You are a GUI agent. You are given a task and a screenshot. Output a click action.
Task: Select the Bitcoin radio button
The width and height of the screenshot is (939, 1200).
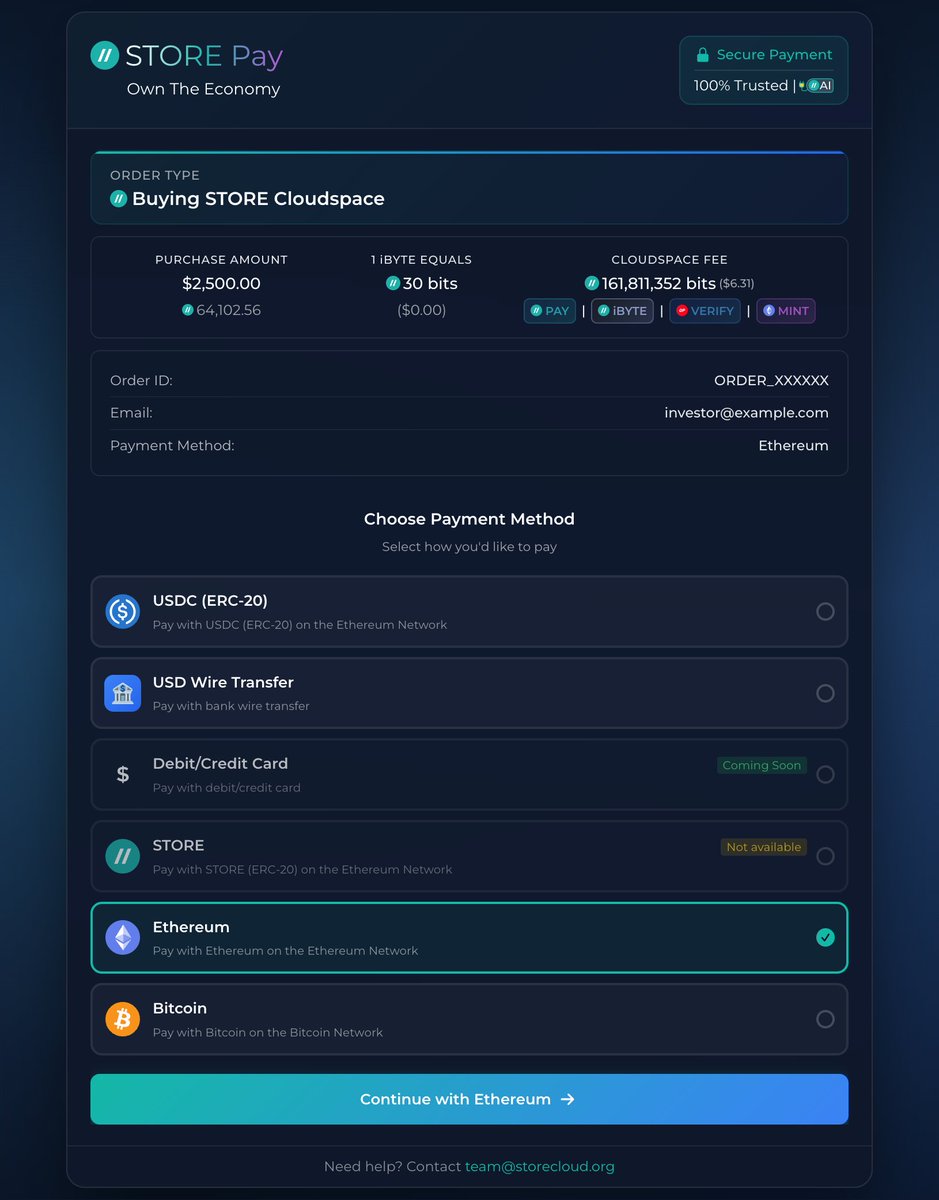(x=825, y=1019)
